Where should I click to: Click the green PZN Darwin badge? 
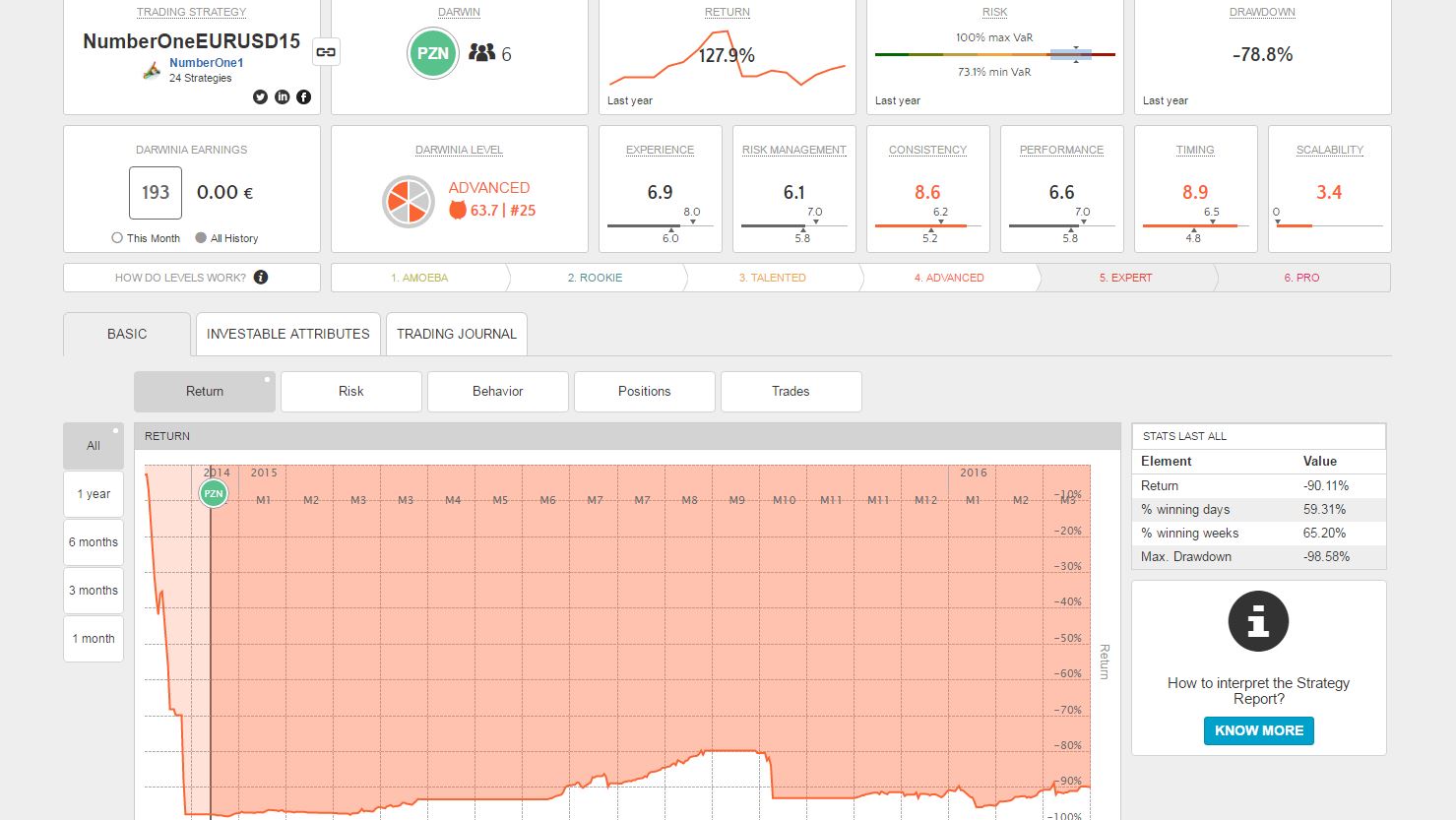pyautogui.click(x=433, y=54)
